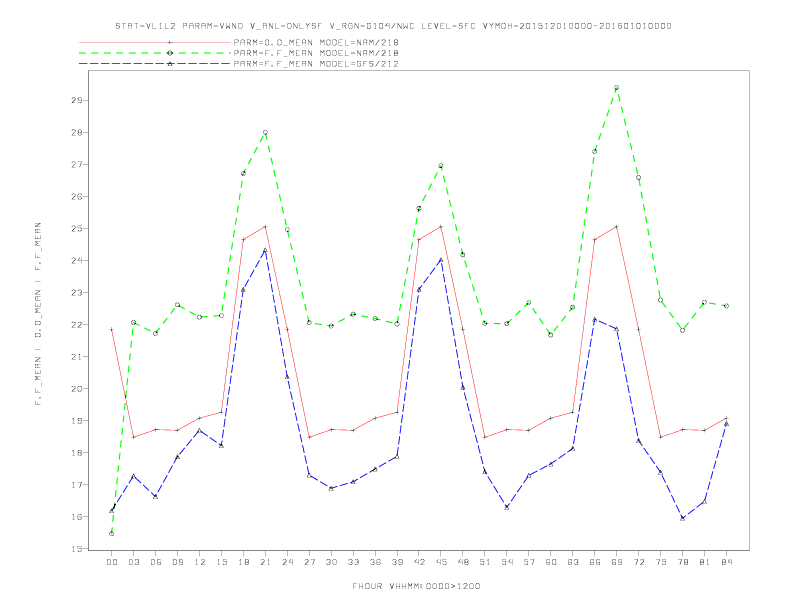Click x-axis tick label 09
792x612 pixels.
point(177,562)
